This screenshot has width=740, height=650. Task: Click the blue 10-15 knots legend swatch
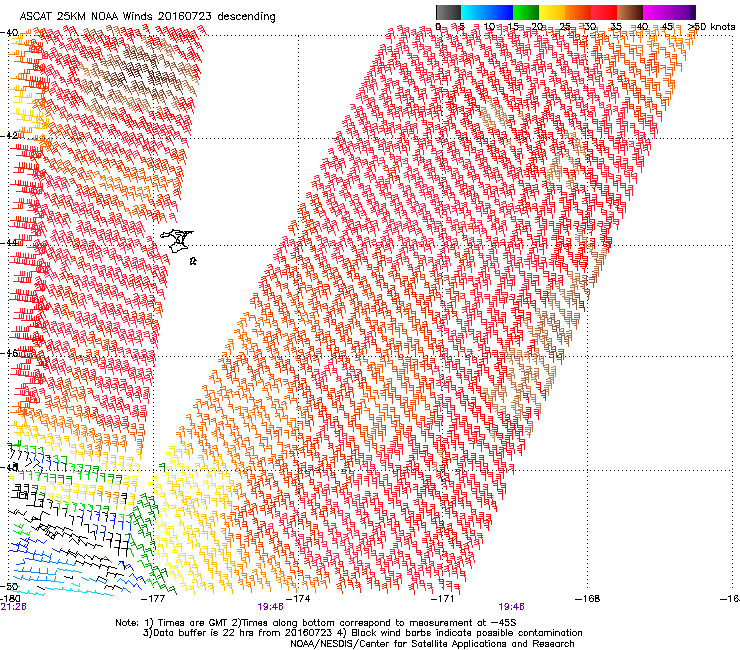500,12
